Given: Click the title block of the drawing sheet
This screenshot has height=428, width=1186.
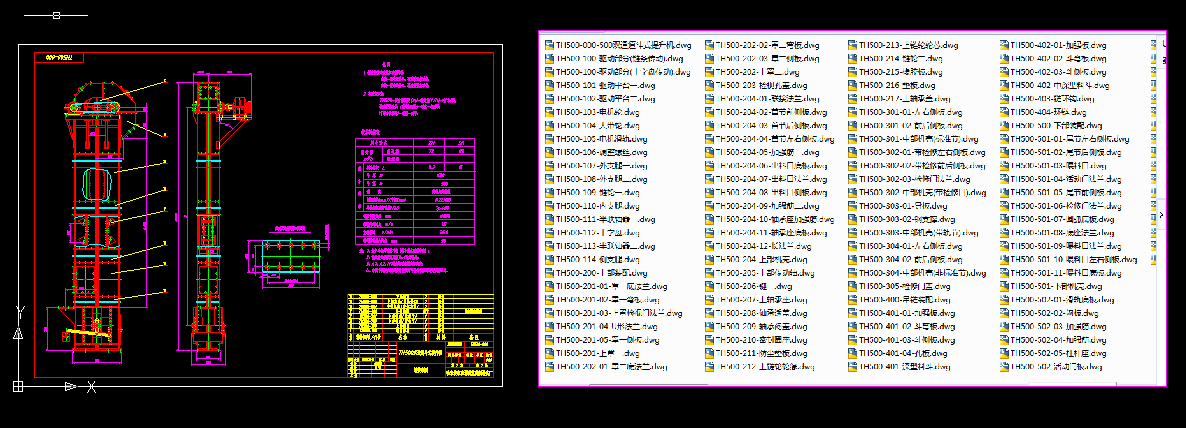Looking at the screenshot, I should (418, 336).
